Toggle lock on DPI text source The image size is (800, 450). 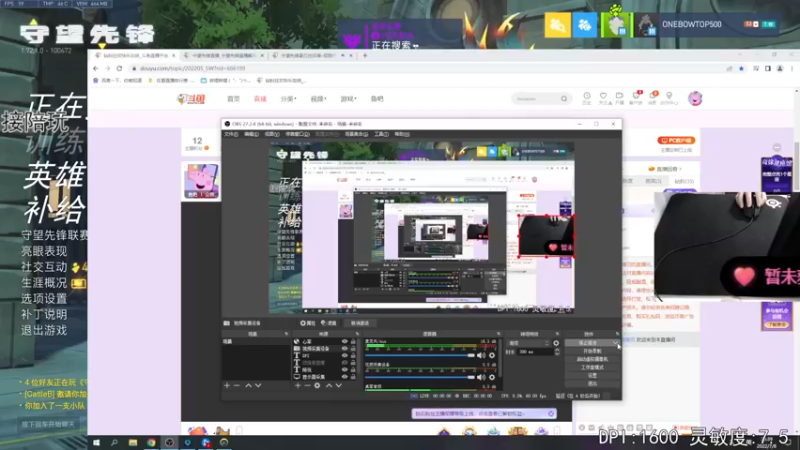(x=353, y=356)
